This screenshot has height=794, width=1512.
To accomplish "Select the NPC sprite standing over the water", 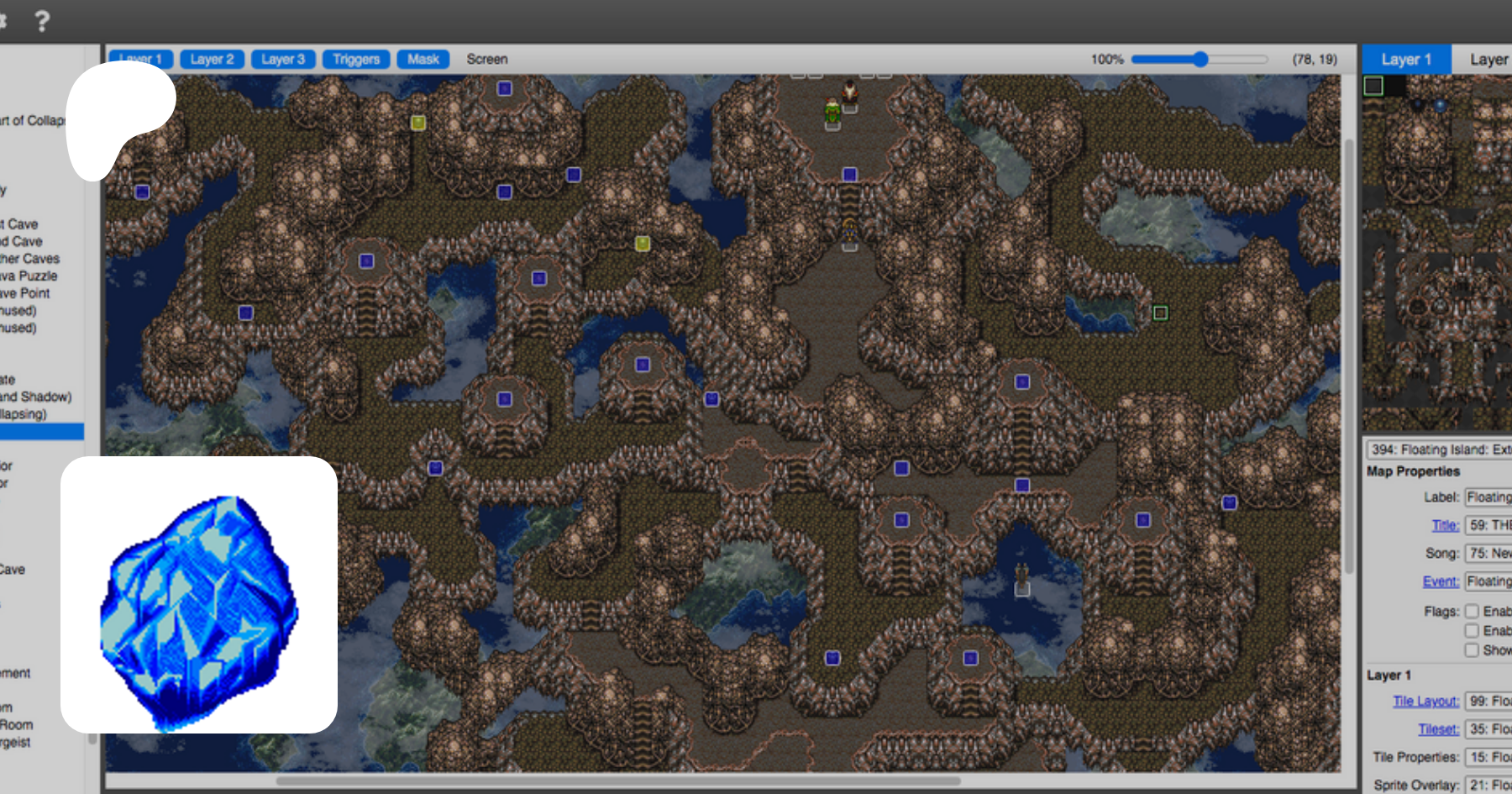I will pyautogui.click(x=1021, y=578).
